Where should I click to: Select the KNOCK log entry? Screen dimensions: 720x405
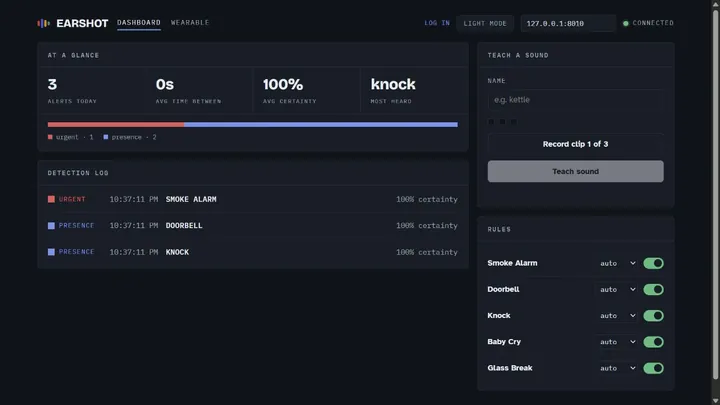coord(253,252)
